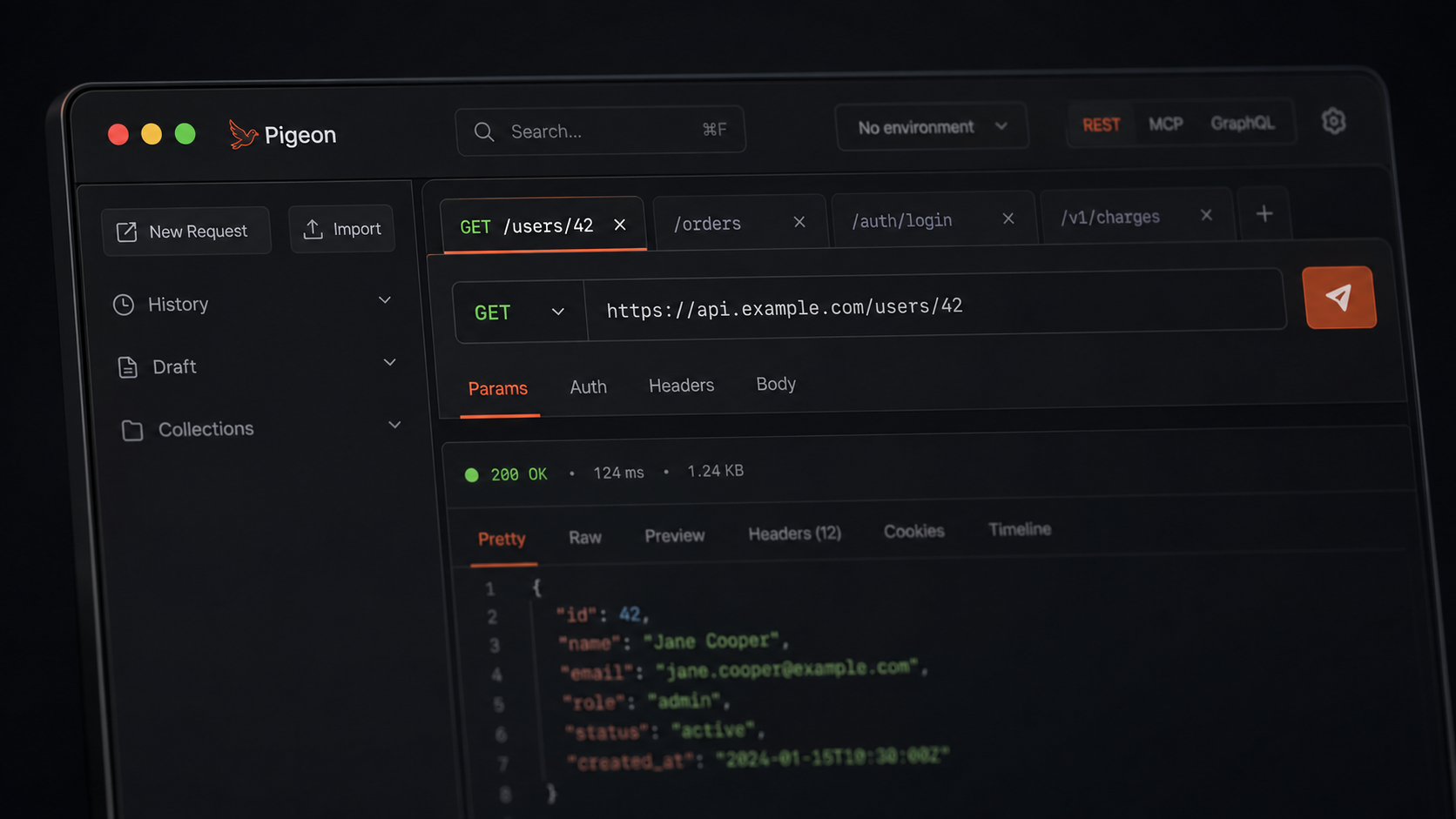Close the /users/42 tab
The height and width of the screenshot is (819, 1456).
620,225
